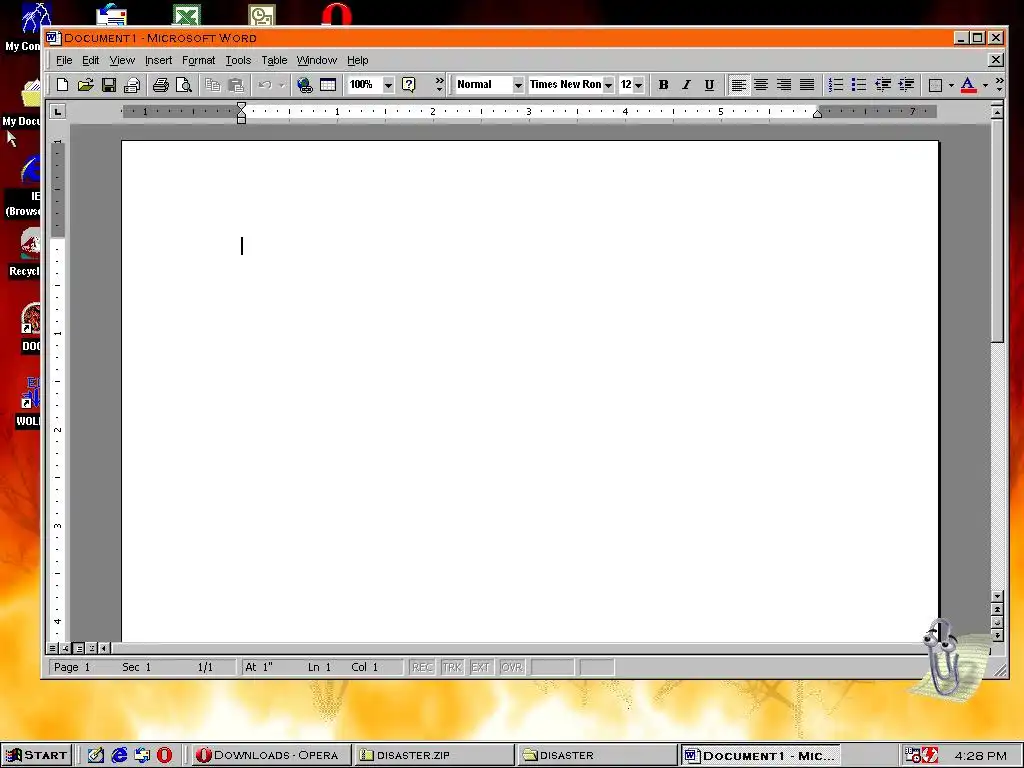The height and width of the screenshot is (768, 1024).
Task: Open the Insert menu
Action: [x=158, y=60]
